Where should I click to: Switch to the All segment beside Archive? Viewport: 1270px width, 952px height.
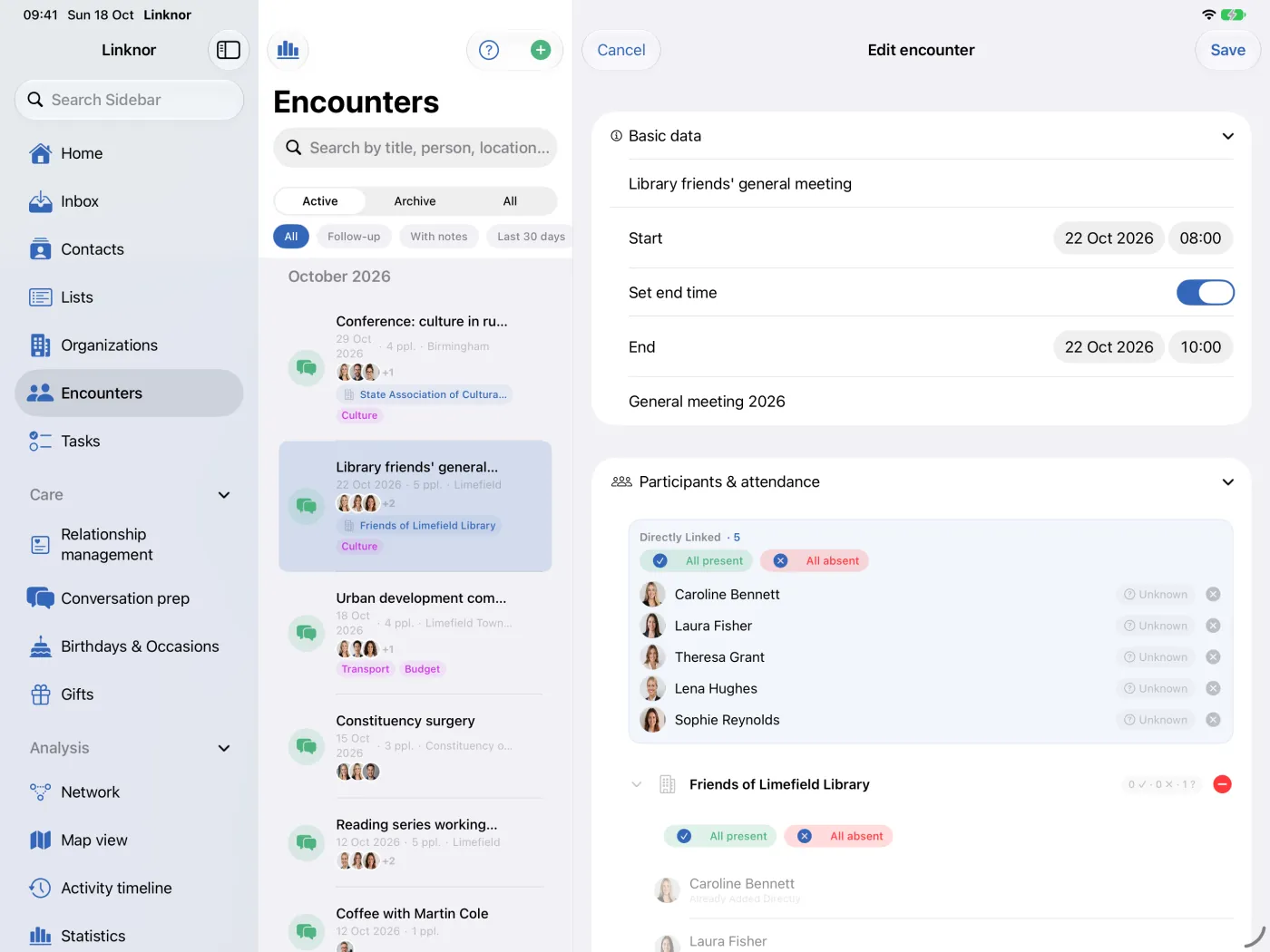tap(510, 201)
